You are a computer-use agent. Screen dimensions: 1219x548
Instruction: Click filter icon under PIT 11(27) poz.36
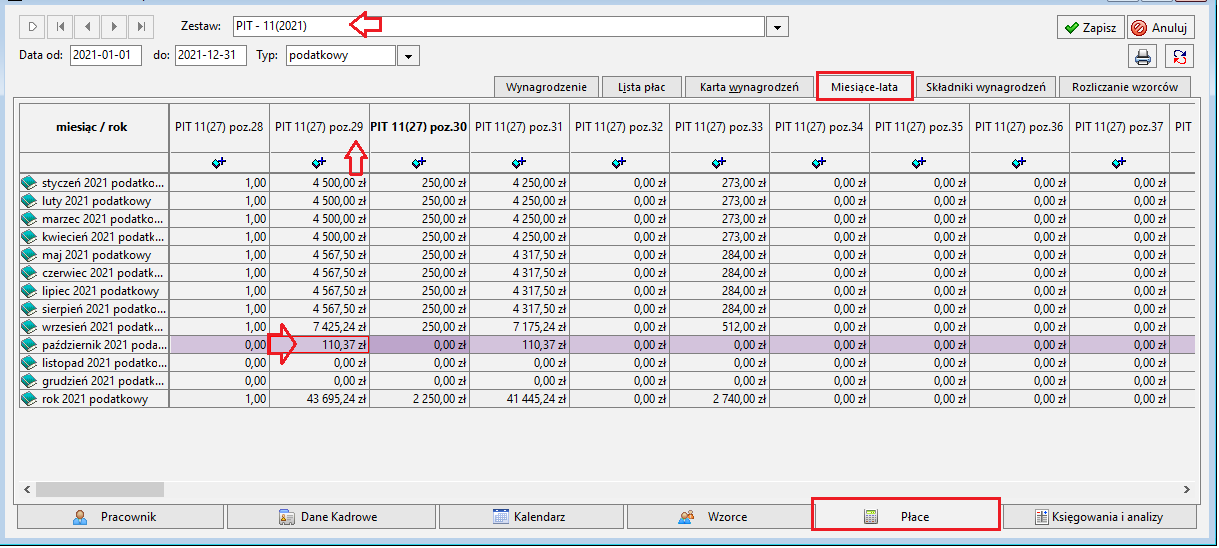[x=1019, y=162]
